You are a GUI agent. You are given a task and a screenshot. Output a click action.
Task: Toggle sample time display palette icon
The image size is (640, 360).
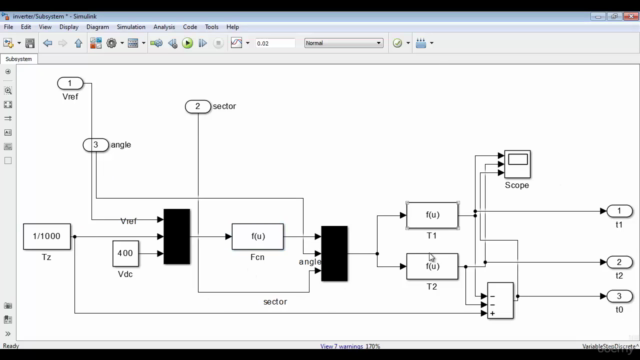[8, 118]
